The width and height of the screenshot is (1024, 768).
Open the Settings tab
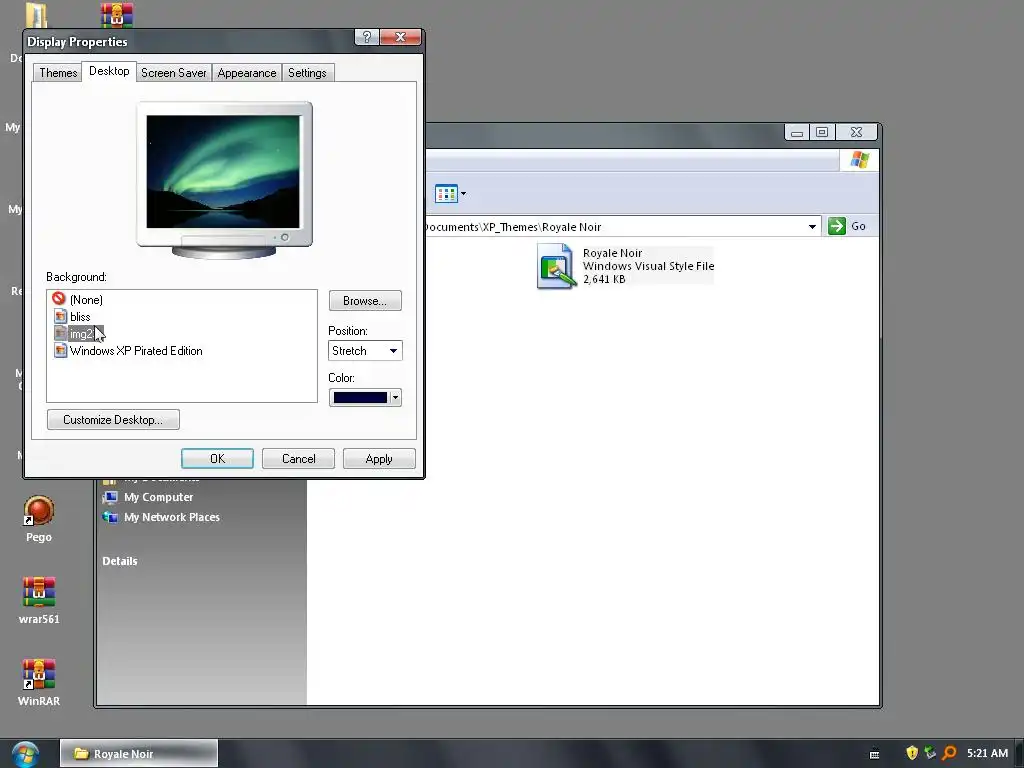[x=307, y=72]
